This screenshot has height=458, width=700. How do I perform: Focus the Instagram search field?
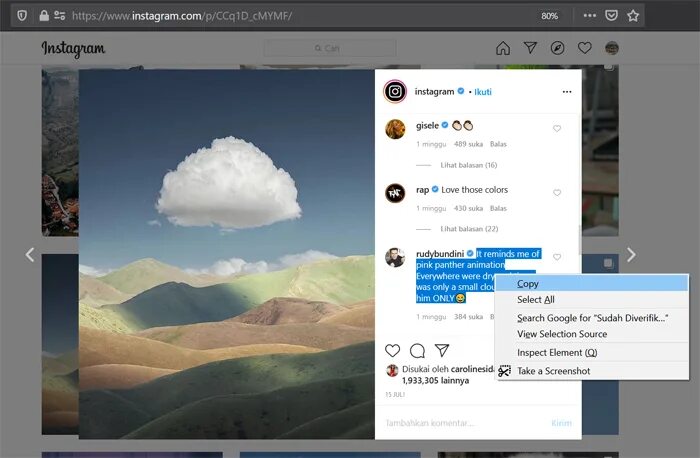click(330, 48)
